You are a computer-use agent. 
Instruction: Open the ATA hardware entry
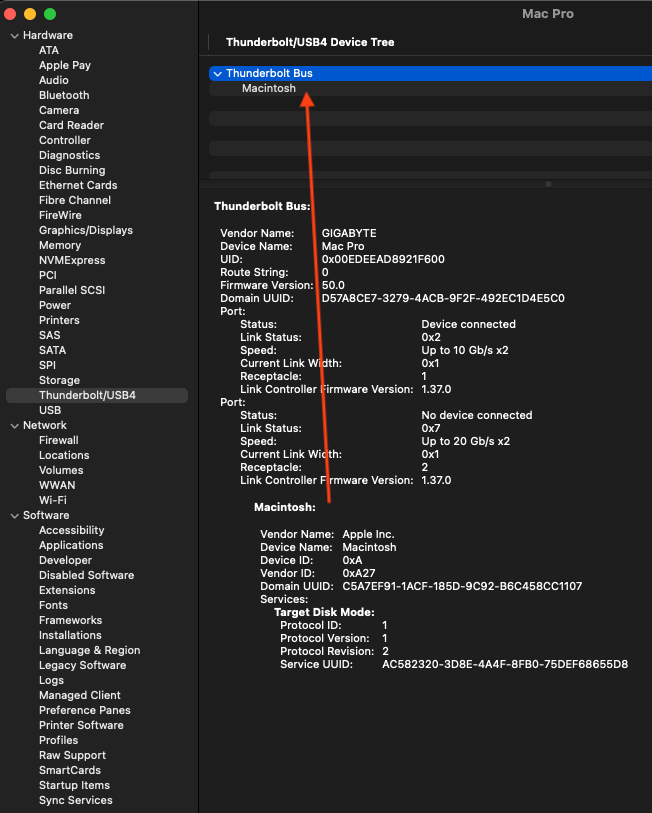click(49, 50)
